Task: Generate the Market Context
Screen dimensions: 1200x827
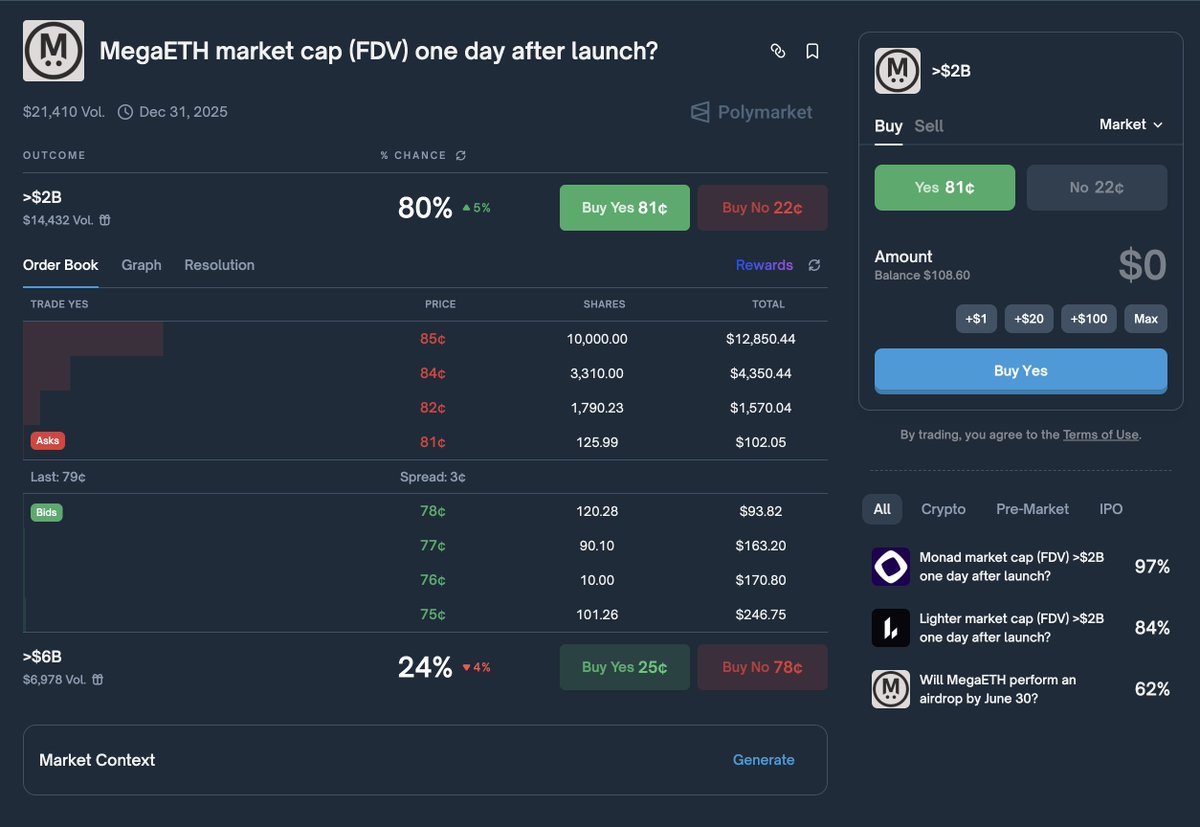Action: pos(764,760)
